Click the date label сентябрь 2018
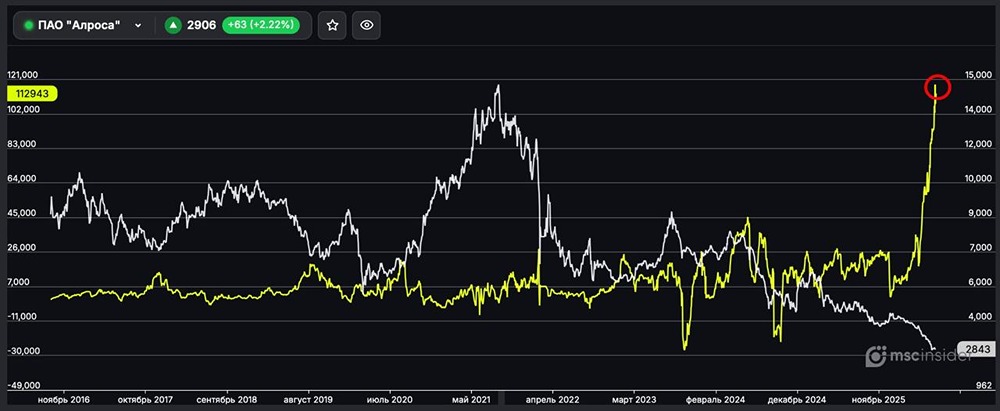 (227, 400)
